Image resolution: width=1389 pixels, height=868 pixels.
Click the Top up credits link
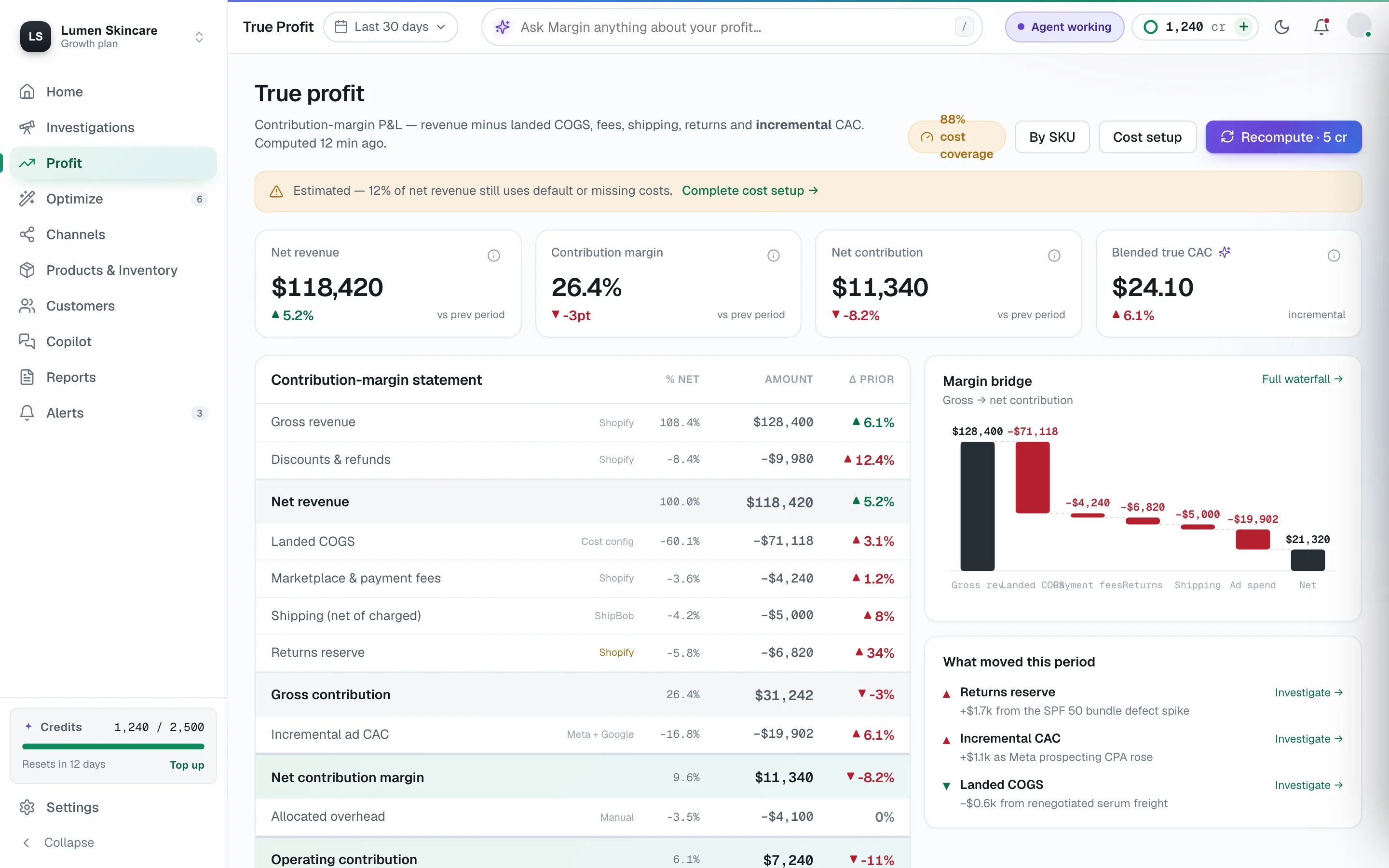tap(187, 765)
